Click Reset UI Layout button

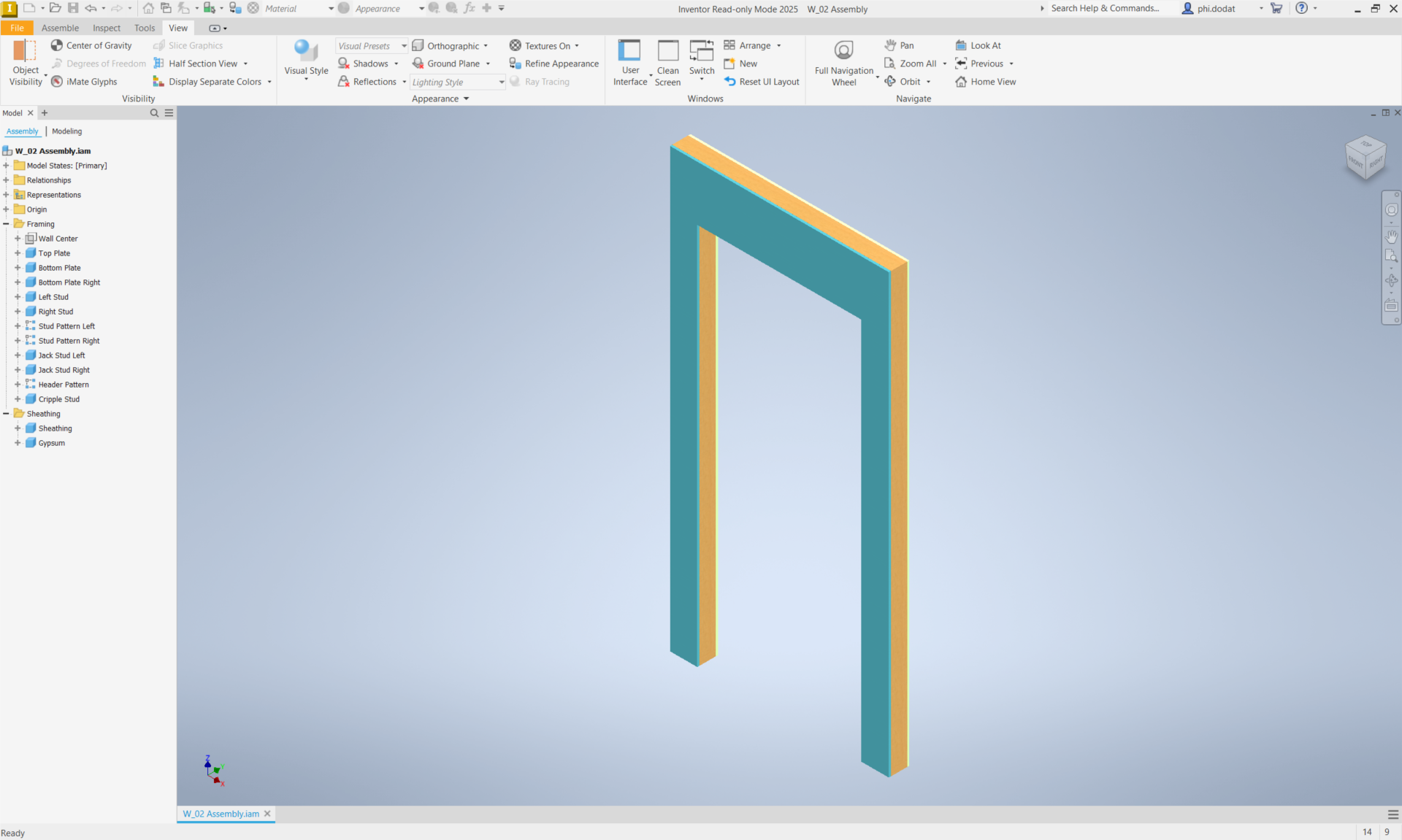762,82
